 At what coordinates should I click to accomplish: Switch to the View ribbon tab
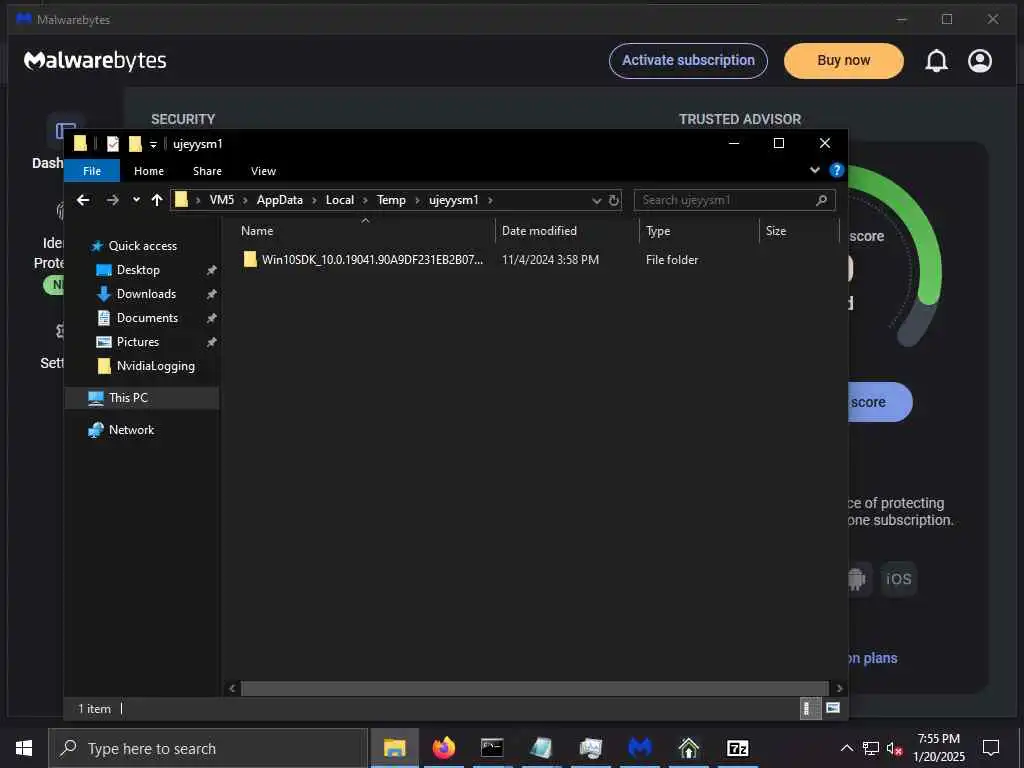263,170
